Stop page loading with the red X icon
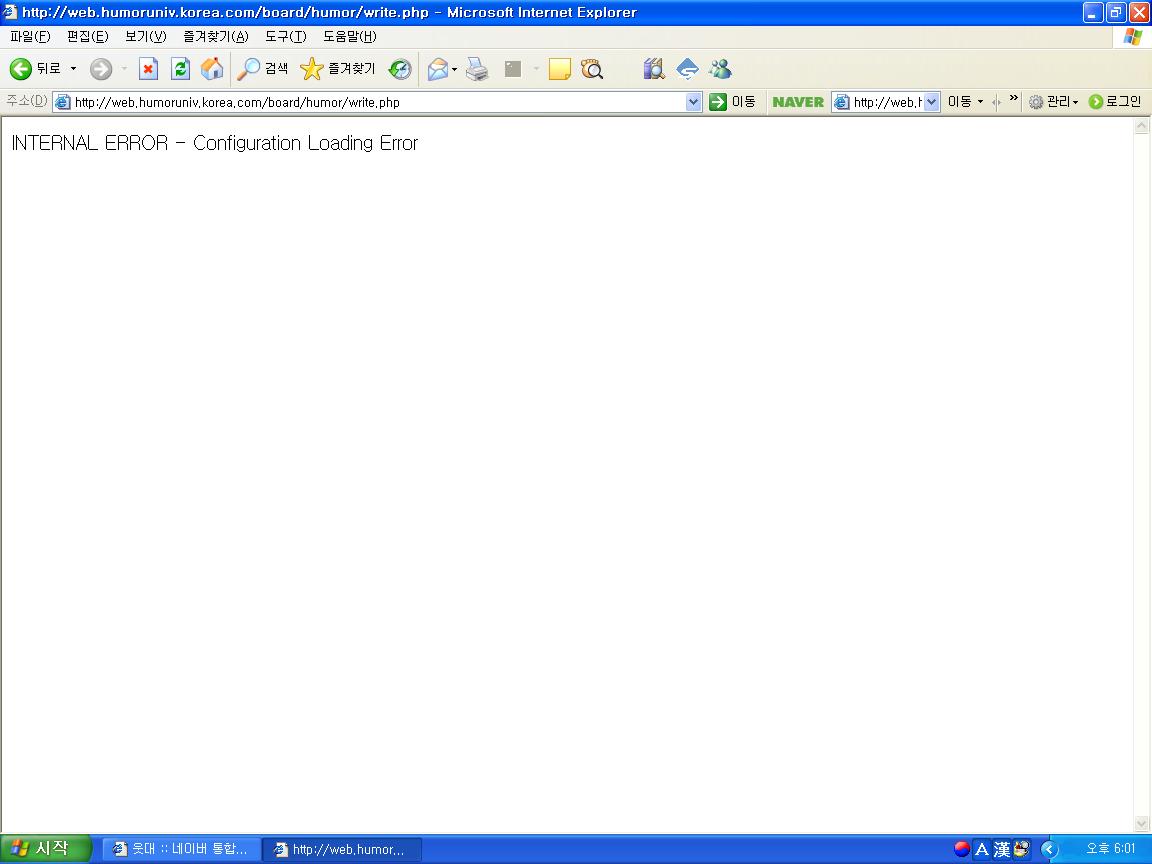The height and width of the screenshot is (864, 1152). click(148, 69)
